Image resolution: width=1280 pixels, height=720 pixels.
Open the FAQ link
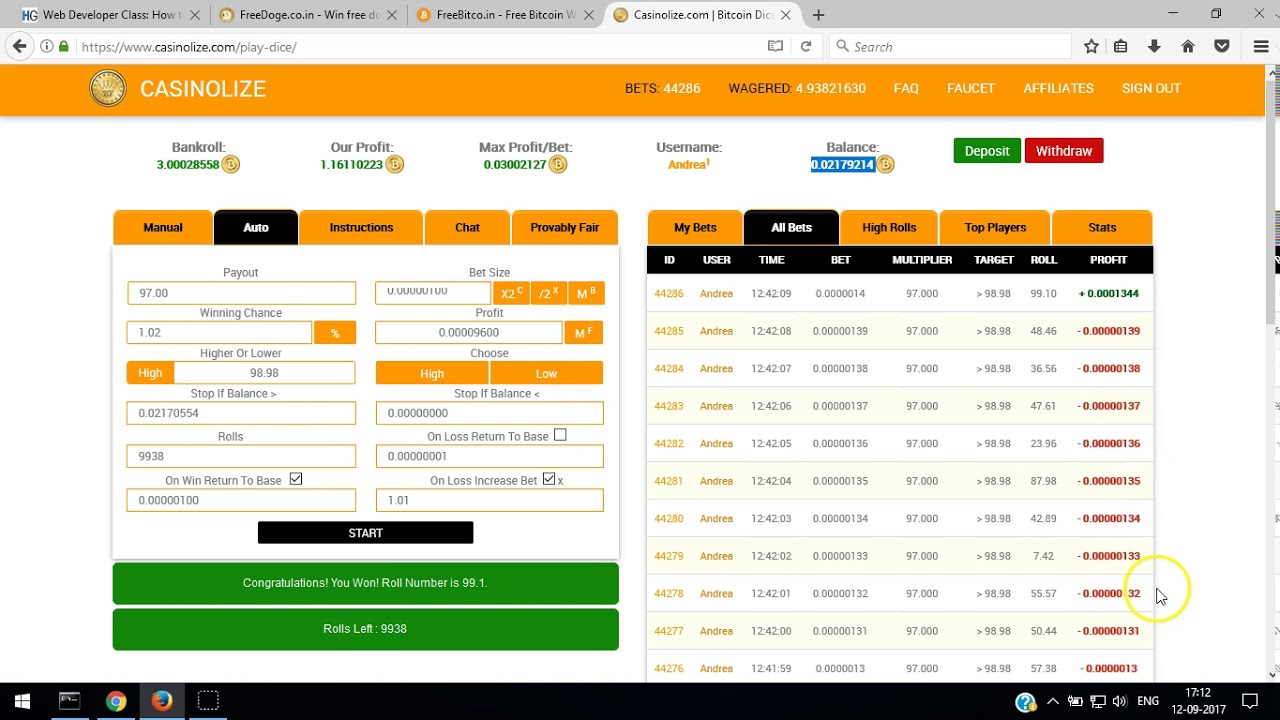906,88
